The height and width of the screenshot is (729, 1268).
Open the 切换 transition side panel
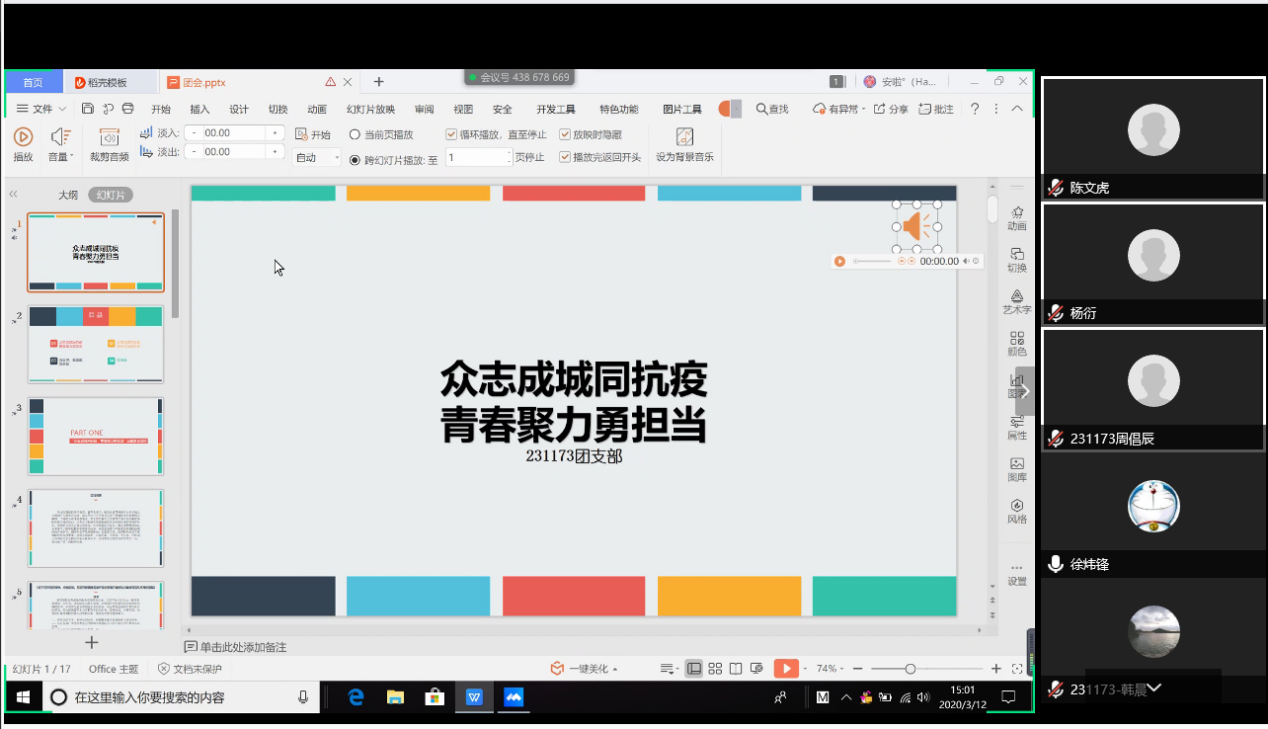[1016, 259]
